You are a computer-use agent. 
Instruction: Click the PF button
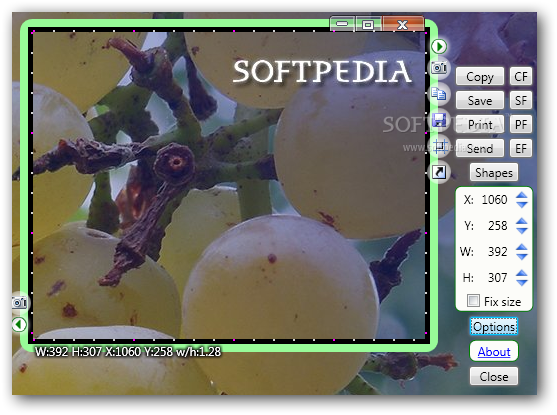(521, 124)
